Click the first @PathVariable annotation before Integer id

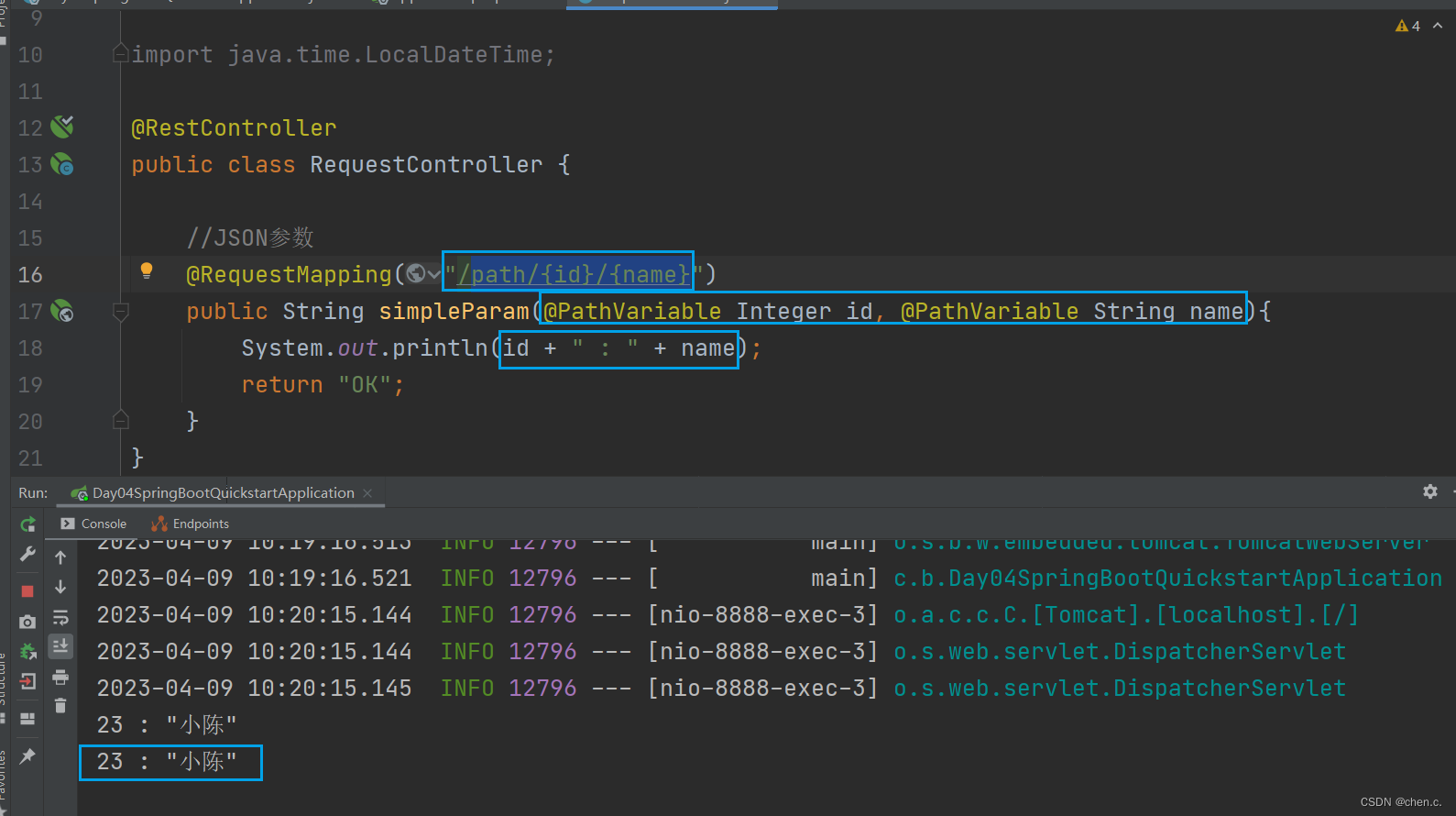click(x=632, y=312)
